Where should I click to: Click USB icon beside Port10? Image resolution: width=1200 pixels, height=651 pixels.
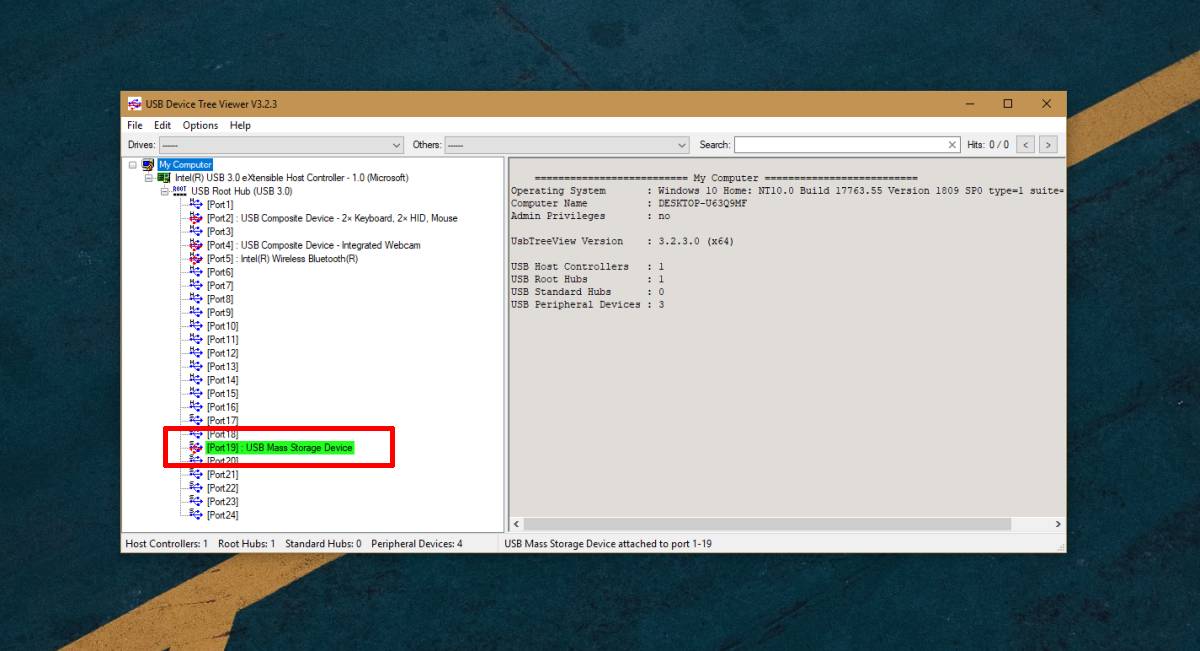pos(196,326)
